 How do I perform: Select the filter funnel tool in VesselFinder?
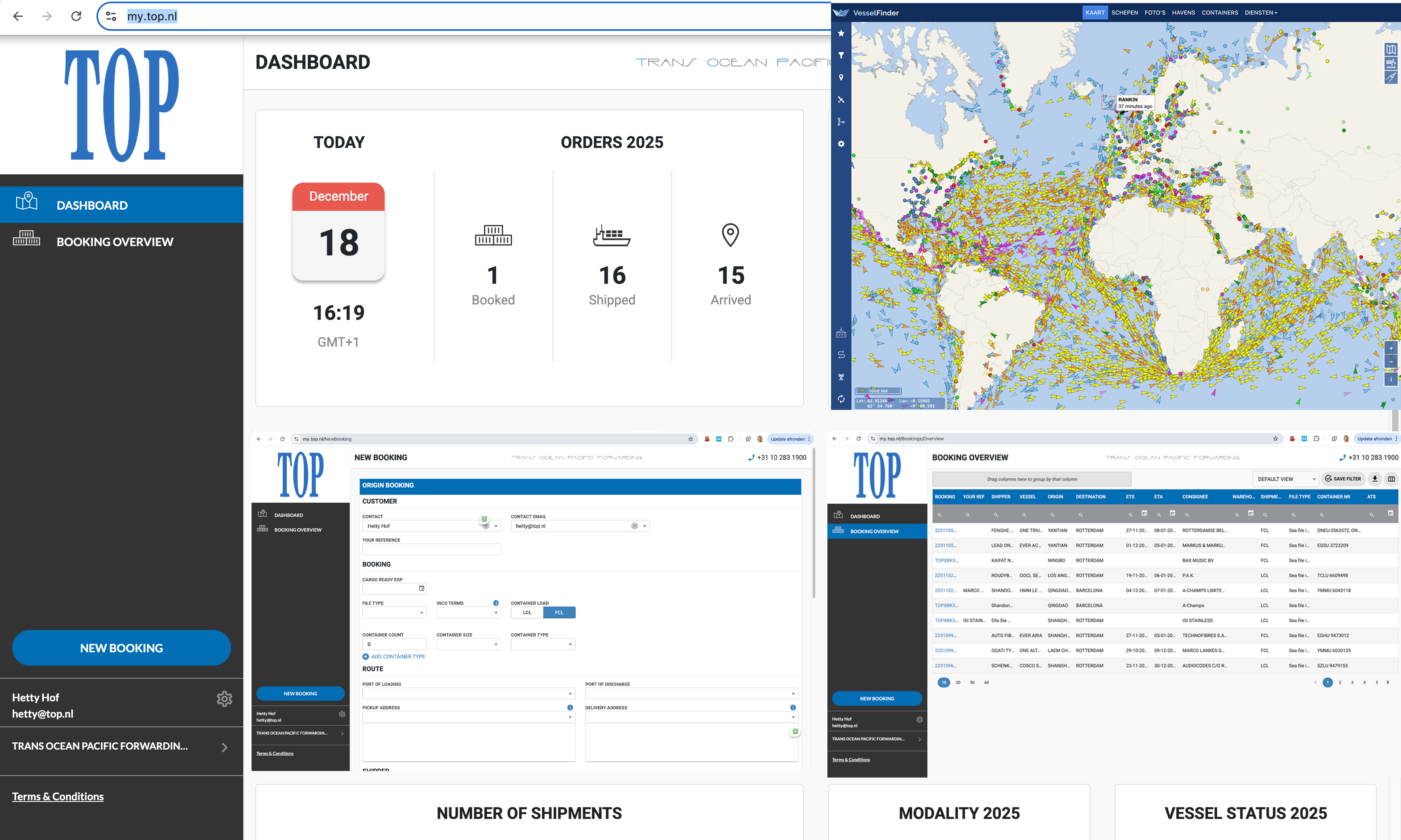tap(841, 56)
